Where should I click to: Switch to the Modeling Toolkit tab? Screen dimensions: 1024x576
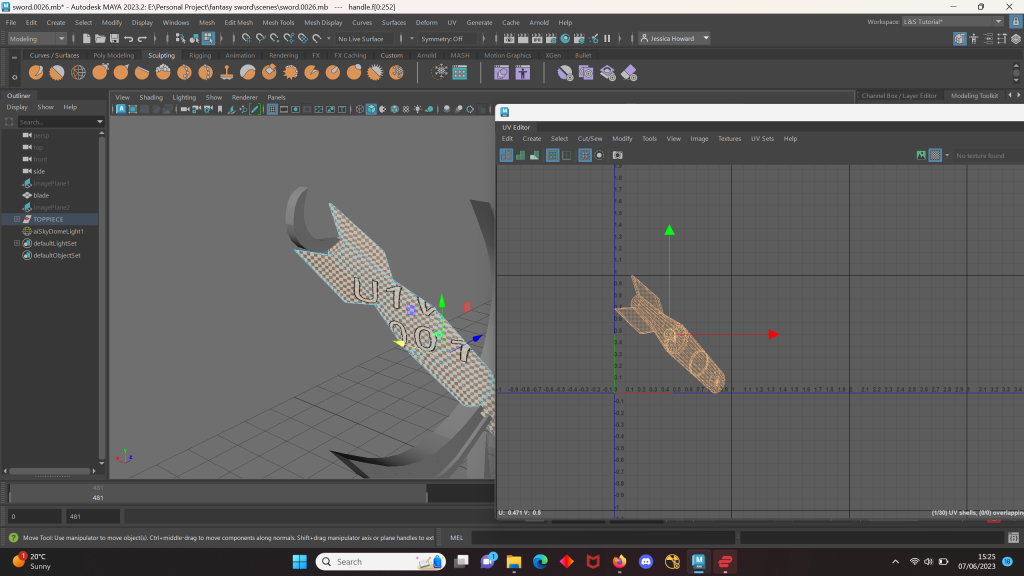click(x=974, y=95)
